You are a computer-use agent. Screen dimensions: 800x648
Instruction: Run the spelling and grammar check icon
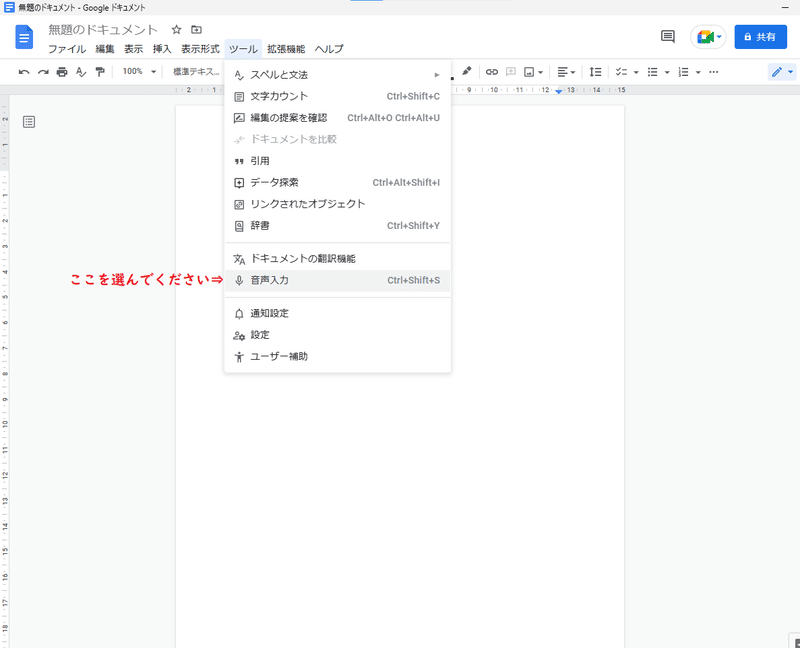80,71
